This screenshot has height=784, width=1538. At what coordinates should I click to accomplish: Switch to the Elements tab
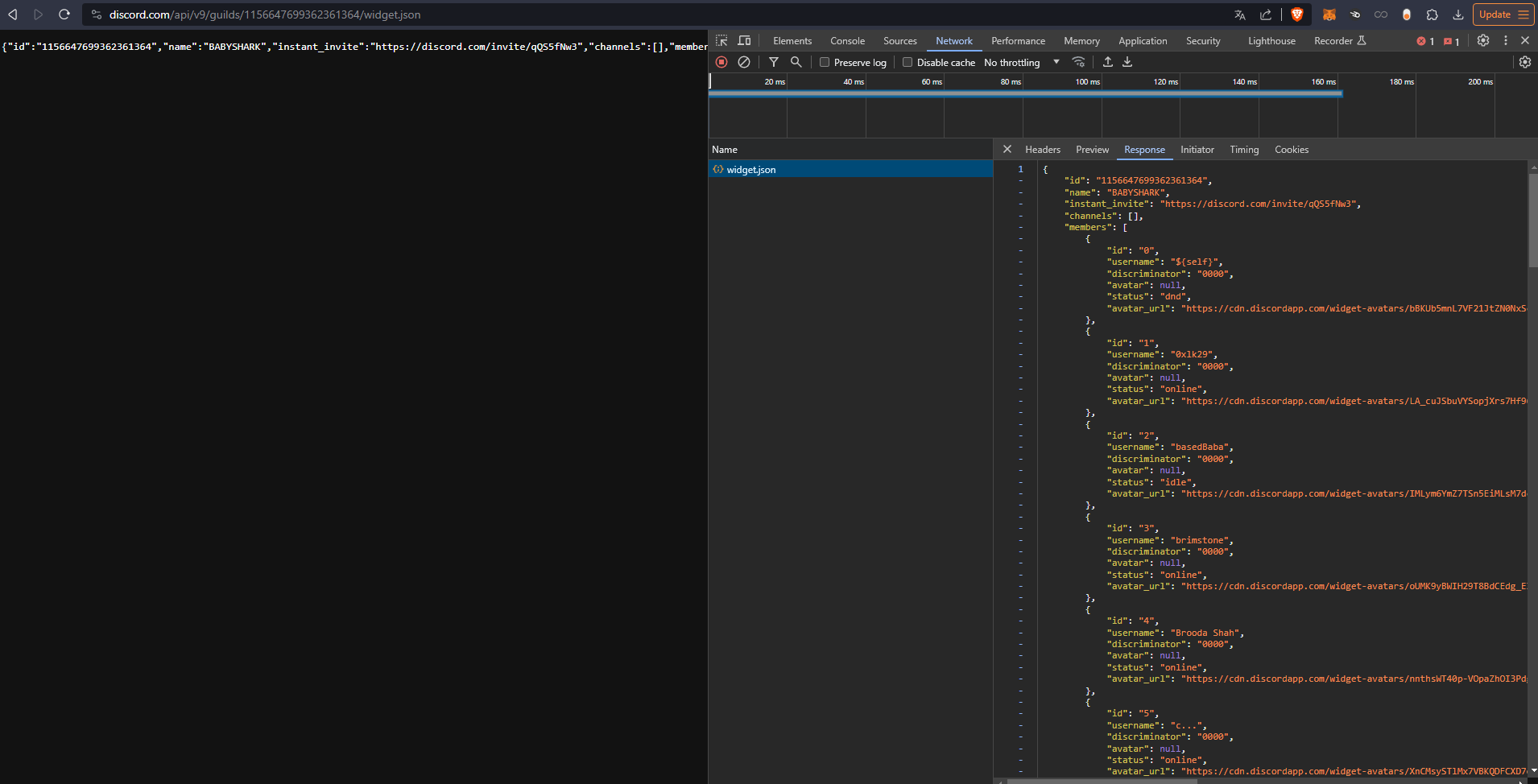click(792, 41)
